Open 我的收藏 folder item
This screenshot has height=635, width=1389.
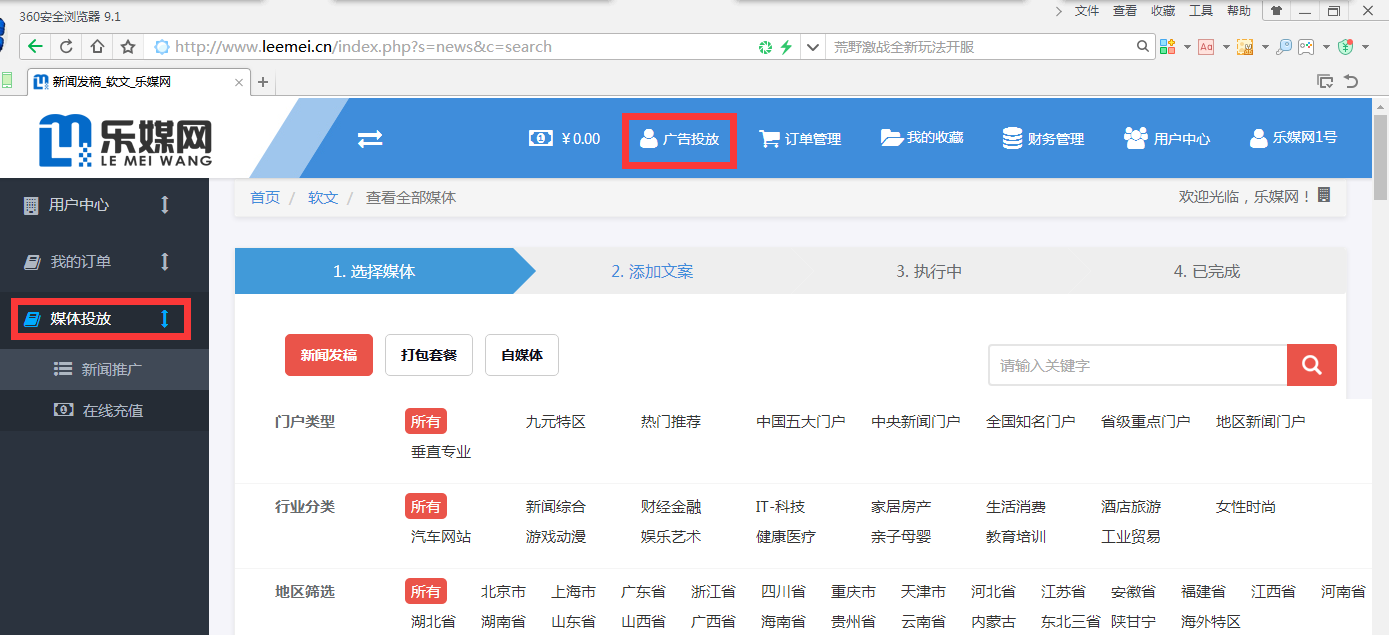pyautogui.click(x=921, y=138)
